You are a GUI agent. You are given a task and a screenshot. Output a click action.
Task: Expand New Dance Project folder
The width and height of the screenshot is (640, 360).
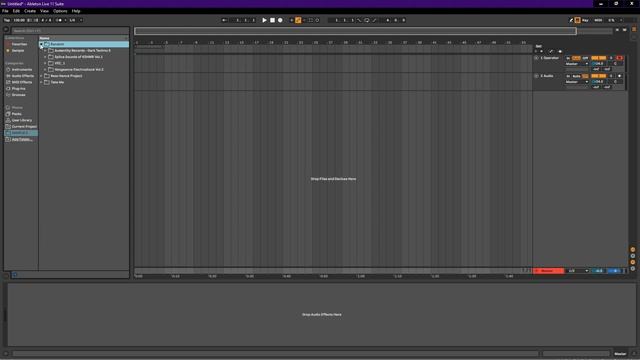[41, 76]
